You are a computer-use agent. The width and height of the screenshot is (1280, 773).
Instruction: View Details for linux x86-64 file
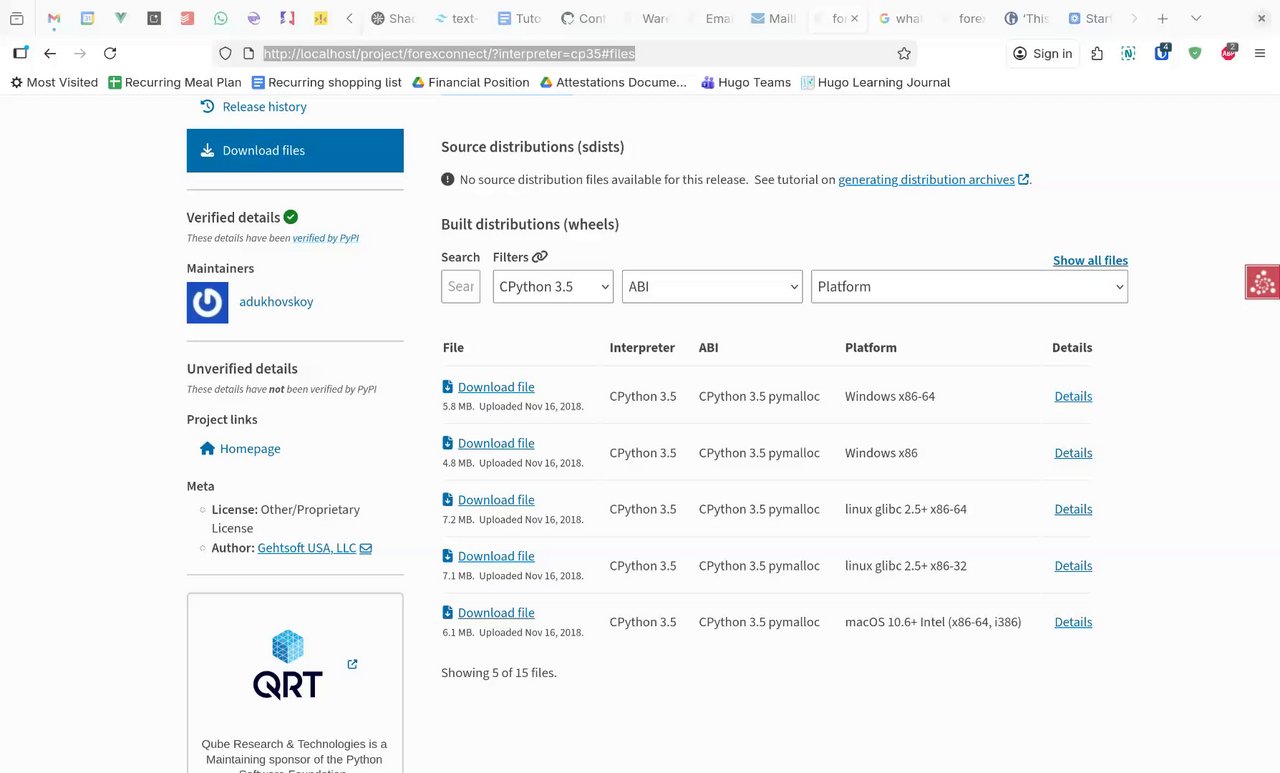point(1073,510)
